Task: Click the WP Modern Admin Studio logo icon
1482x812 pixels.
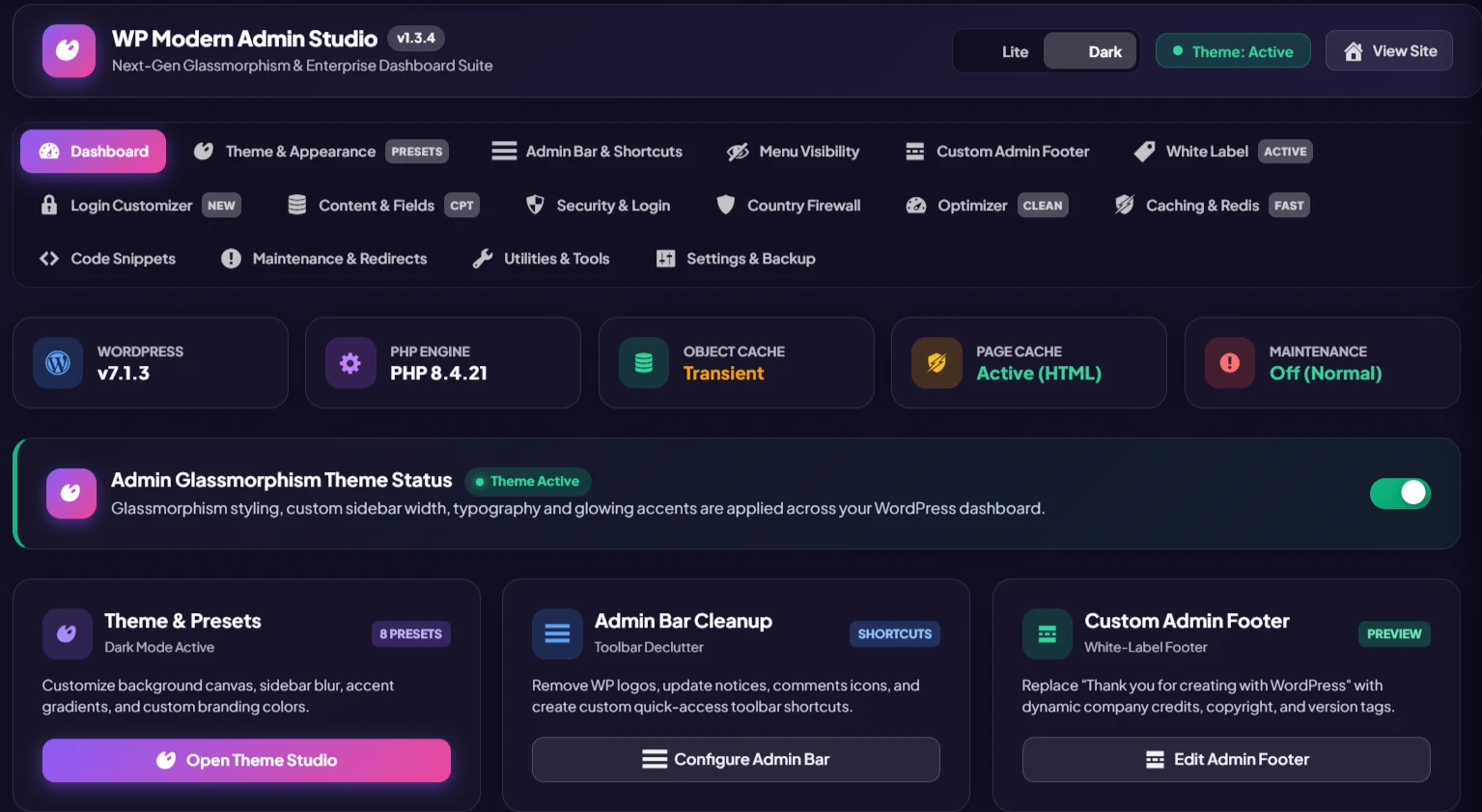Action: pos(69,50)
